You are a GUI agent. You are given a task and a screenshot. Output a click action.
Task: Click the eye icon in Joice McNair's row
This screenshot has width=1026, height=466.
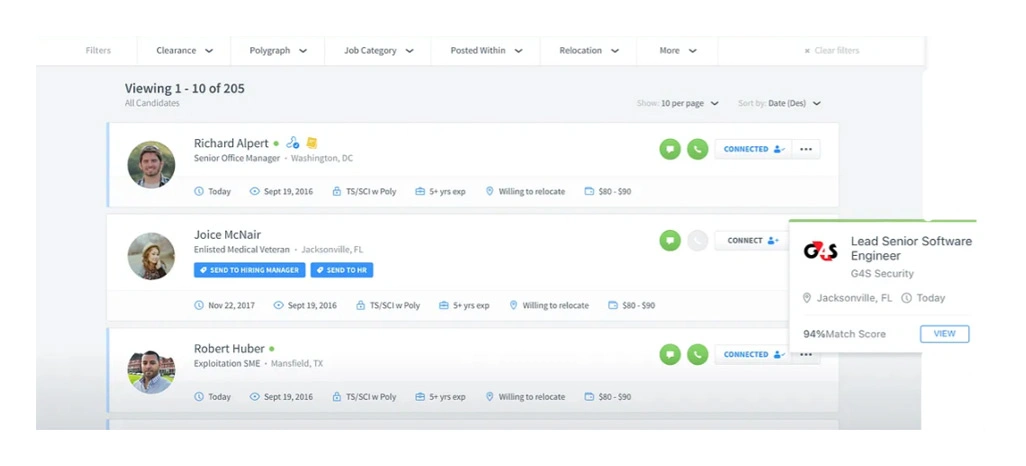pos(278,305)
